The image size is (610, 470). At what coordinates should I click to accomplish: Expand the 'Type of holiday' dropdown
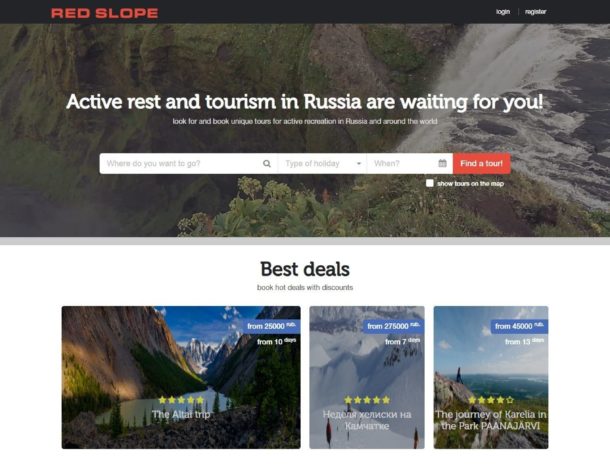[x=323, y=163]
